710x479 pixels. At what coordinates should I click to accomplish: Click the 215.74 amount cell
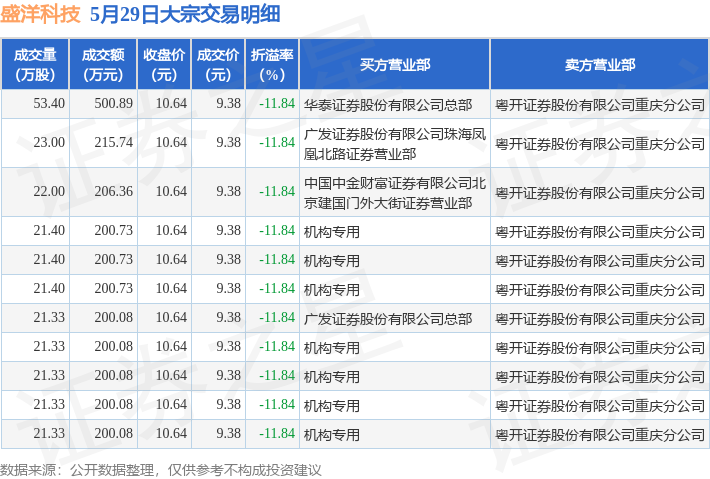(103, 143)
